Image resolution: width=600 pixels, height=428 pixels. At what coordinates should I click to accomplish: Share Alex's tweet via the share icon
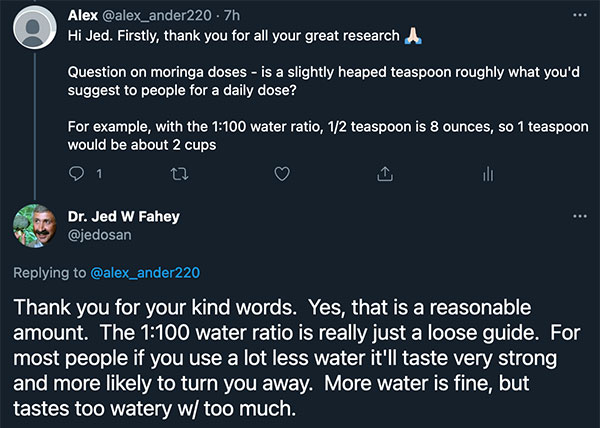click(385, 174)
